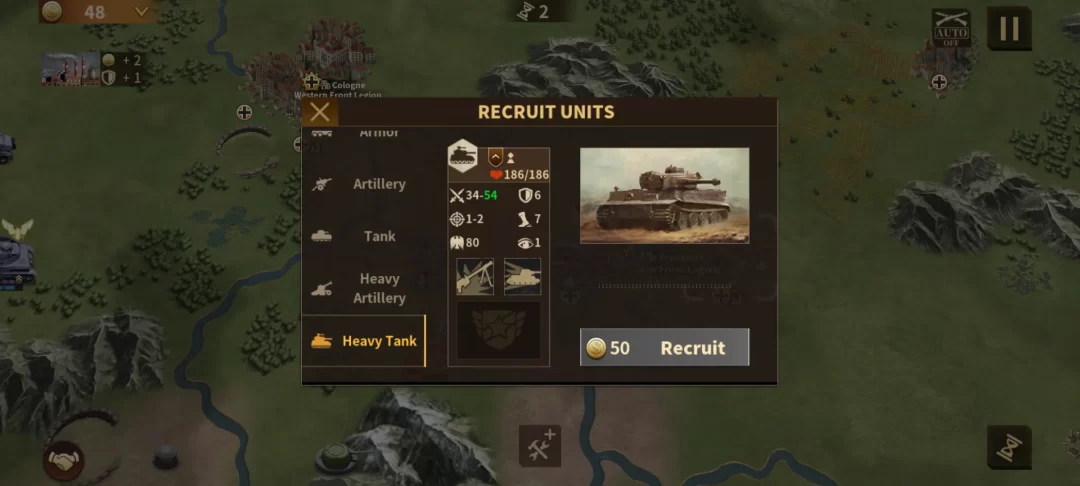Select the Artillery unit category
The image size is (1080, 486).
(364, 184)
